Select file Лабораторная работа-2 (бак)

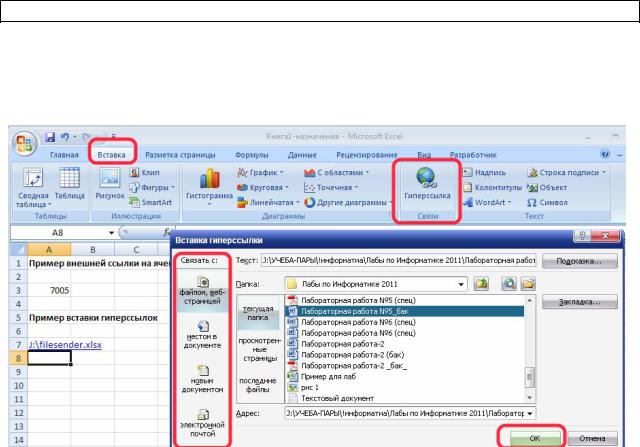point(404,355)
